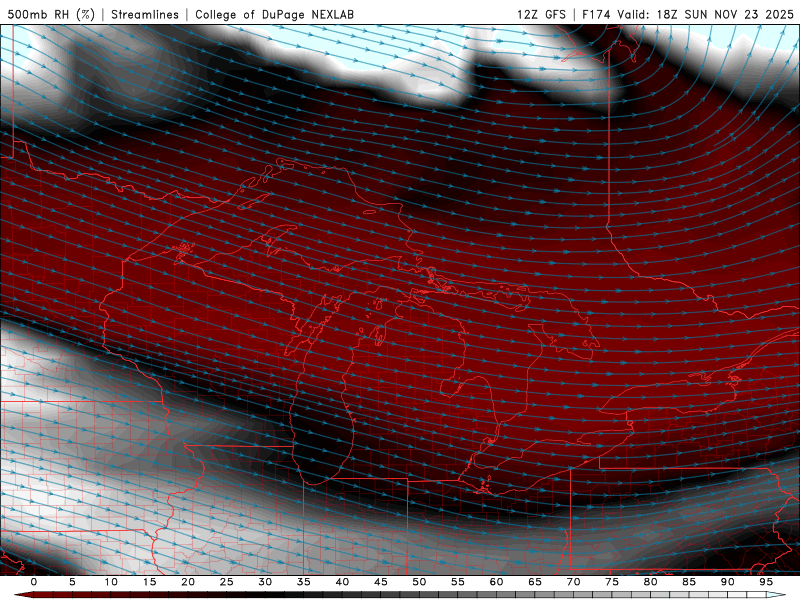Click the colorbar tick label "95"
This screenshot has width=800, height=600.
766,582
